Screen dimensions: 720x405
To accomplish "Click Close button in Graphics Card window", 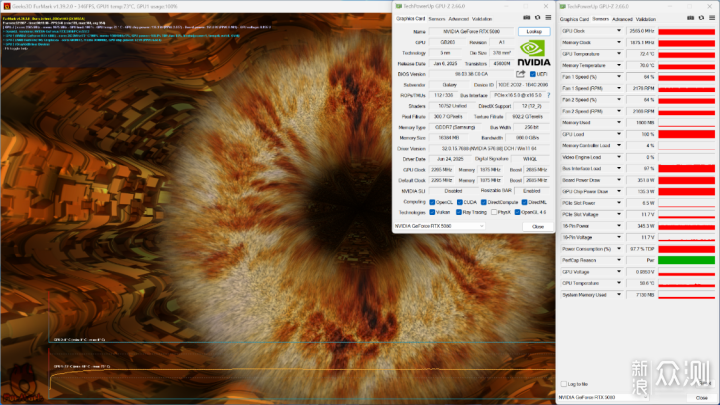I will [538, 227].
